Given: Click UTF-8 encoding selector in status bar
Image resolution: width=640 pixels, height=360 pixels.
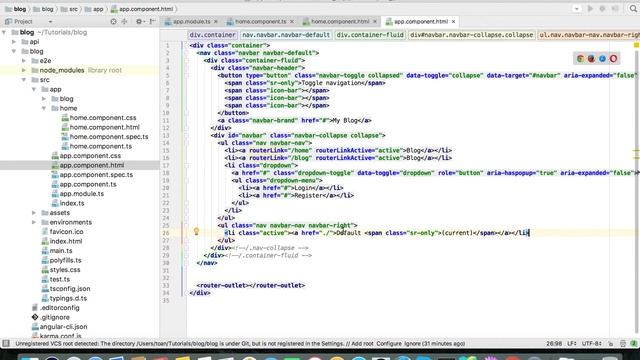Looking at the screenshot, I should tap(590, 344).
